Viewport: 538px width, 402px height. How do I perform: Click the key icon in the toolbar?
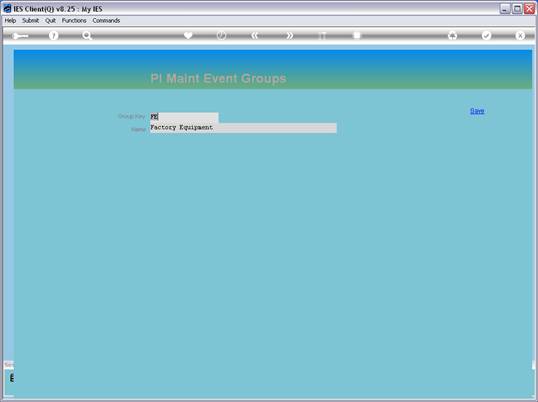click(20, 36)
